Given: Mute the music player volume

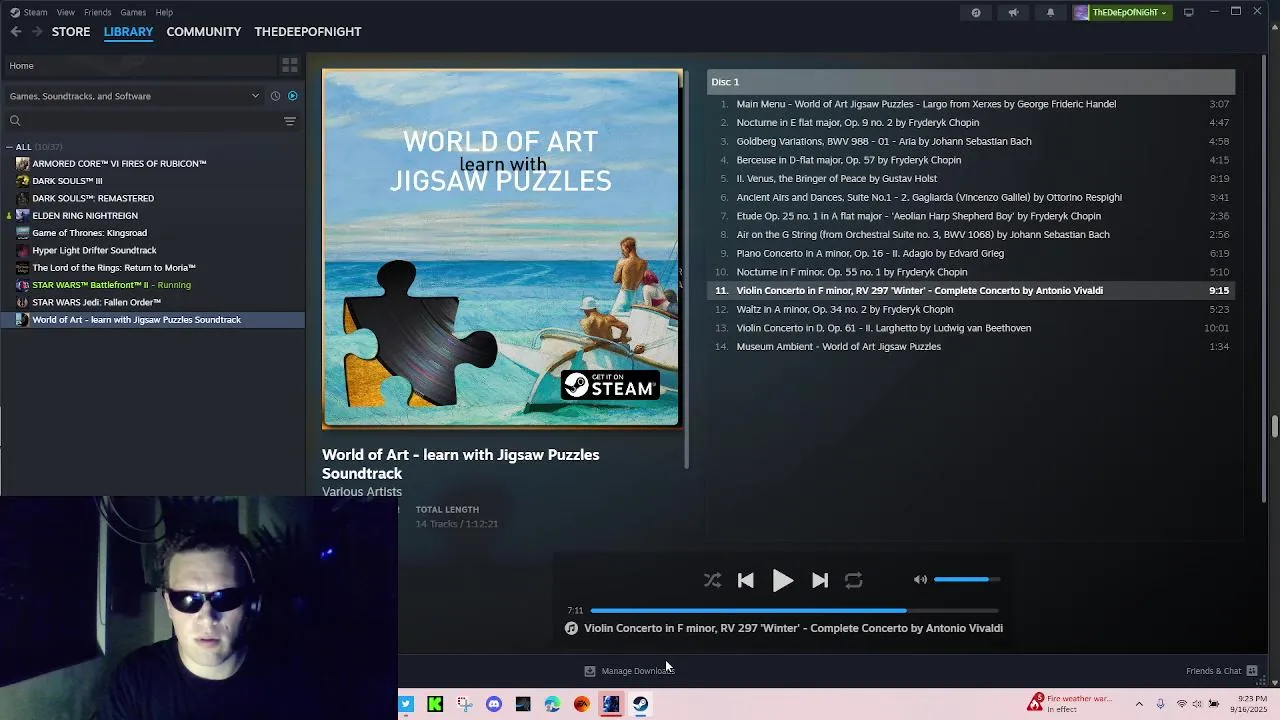Looking at the screenshot, I should click(920, 579).
